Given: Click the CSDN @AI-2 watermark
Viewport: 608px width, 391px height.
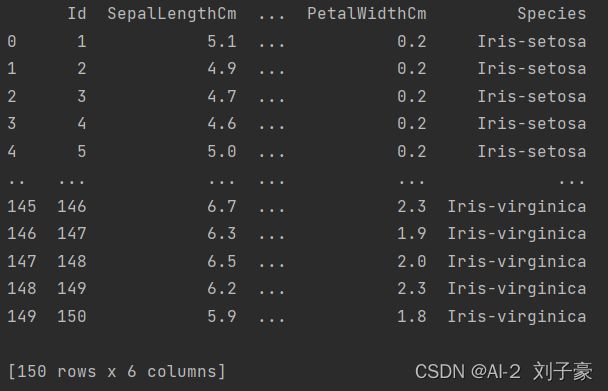Looking at the screenshot, I should point(468,372).
